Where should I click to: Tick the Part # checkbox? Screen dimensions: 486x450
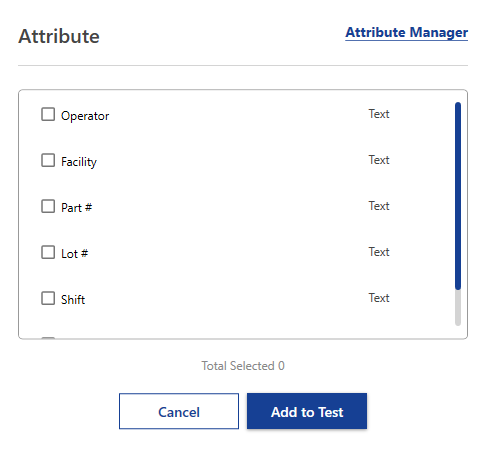[48, 206]
